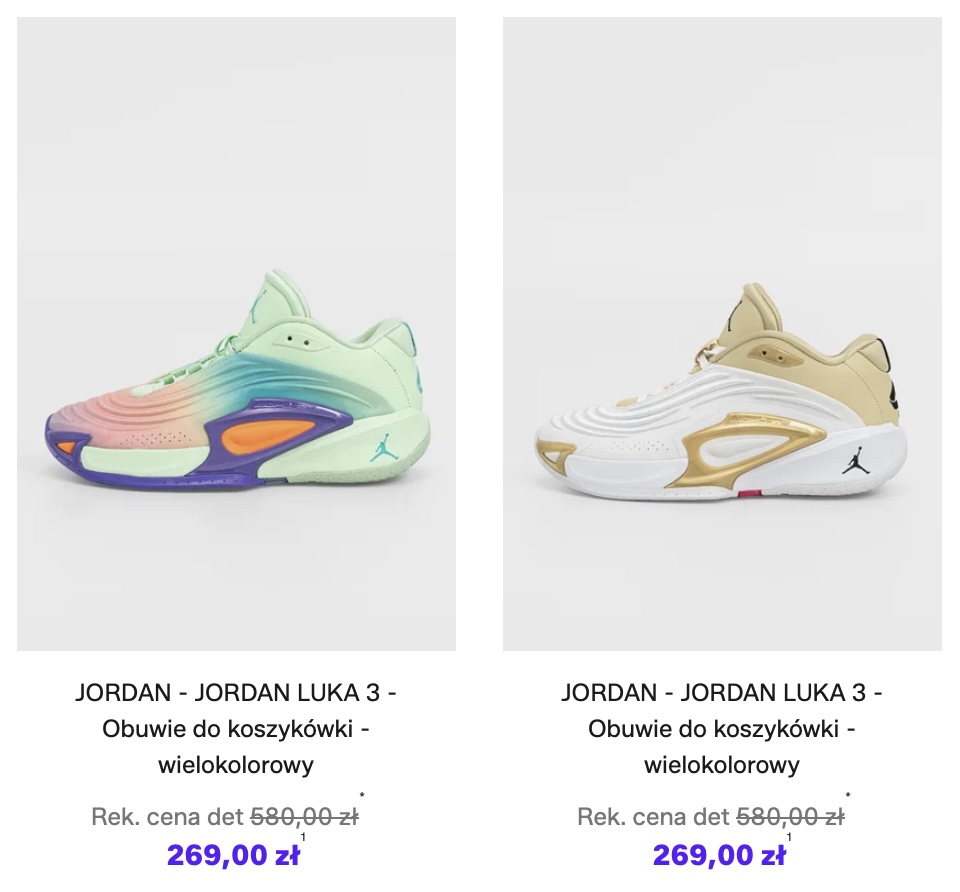Open the green multicolor Luka 3 shoe image
This screenshot has height=892, width=960.
[236, 334]
